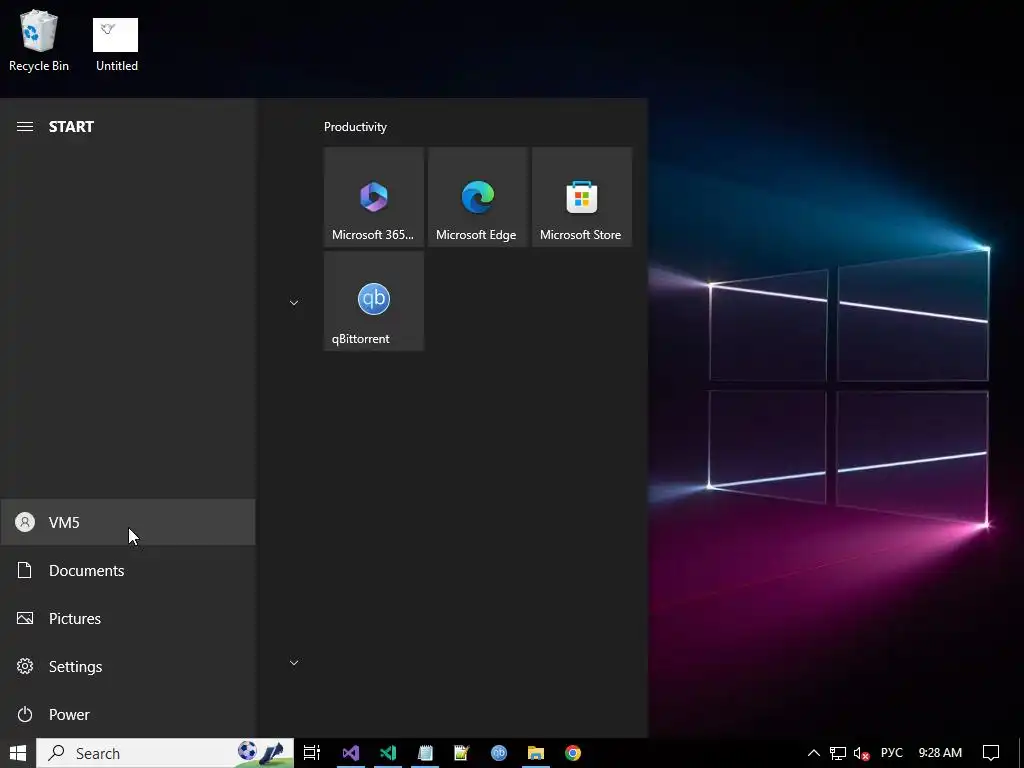1024x768 pixels.
Task: Select the Untitled desktop file
Action: coord(116,44)
